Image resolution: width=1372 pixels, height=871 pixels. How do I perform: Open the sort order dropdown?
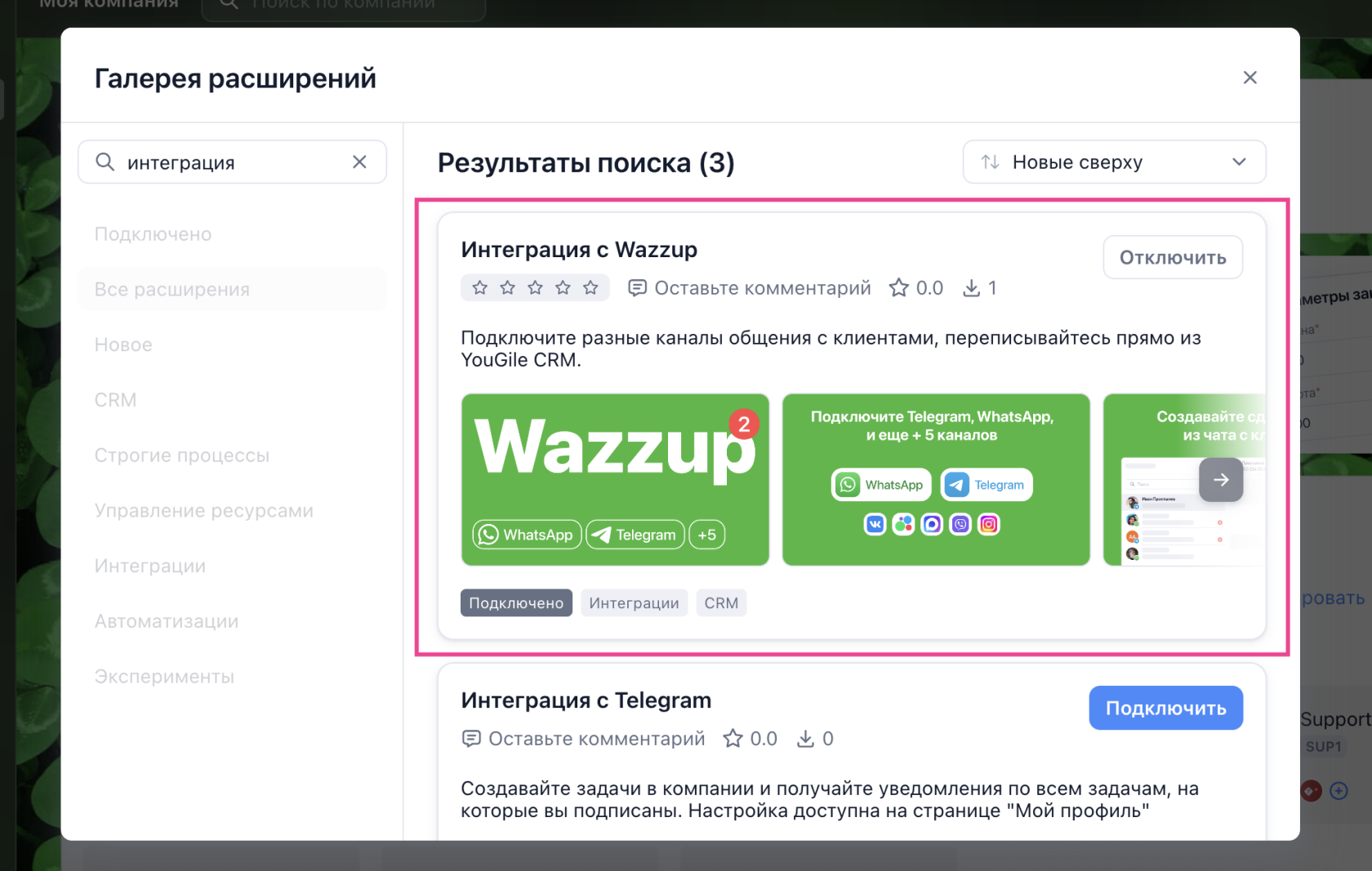tap(1114, 162)
